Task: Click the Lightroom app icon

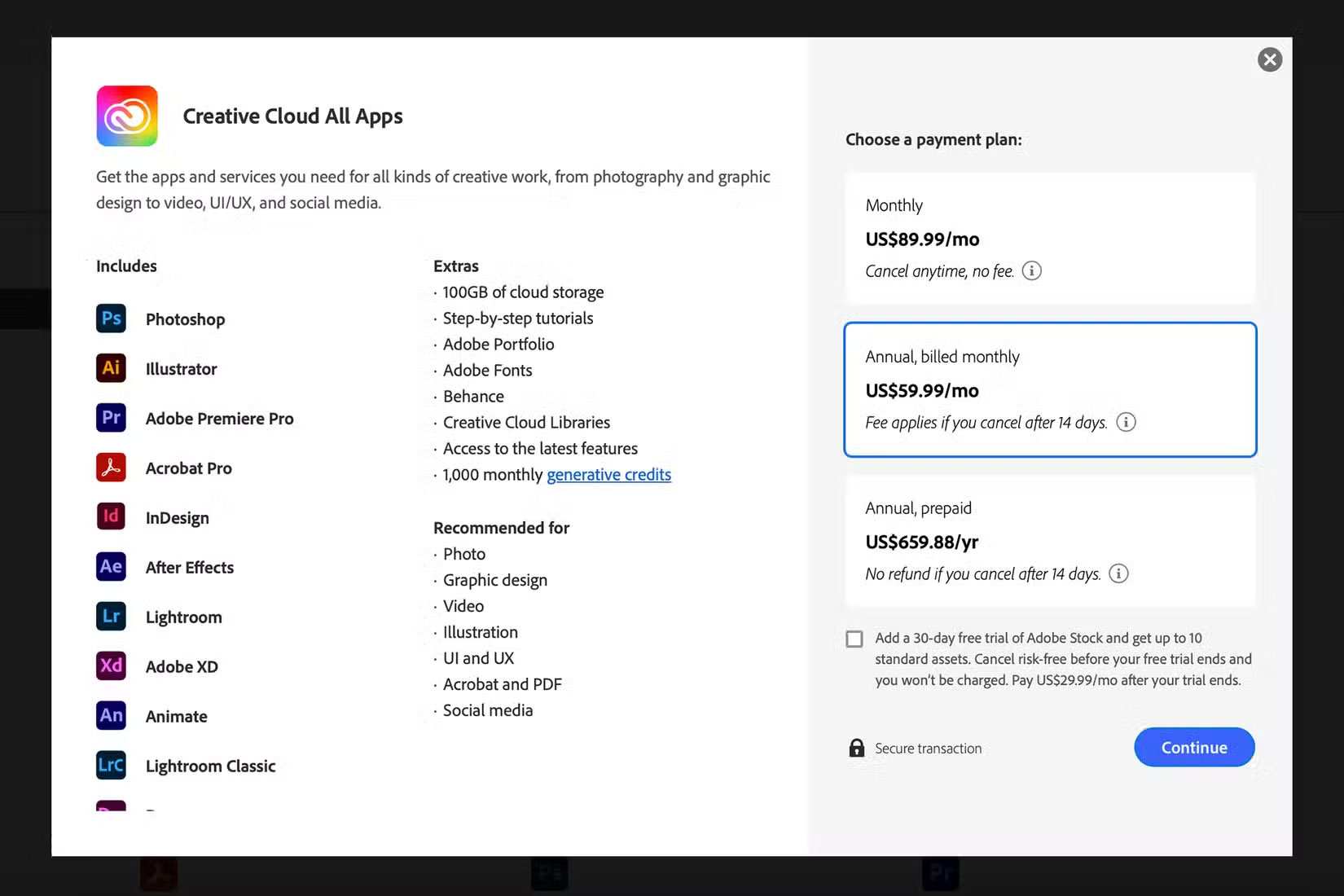Action: click(110, 617)
